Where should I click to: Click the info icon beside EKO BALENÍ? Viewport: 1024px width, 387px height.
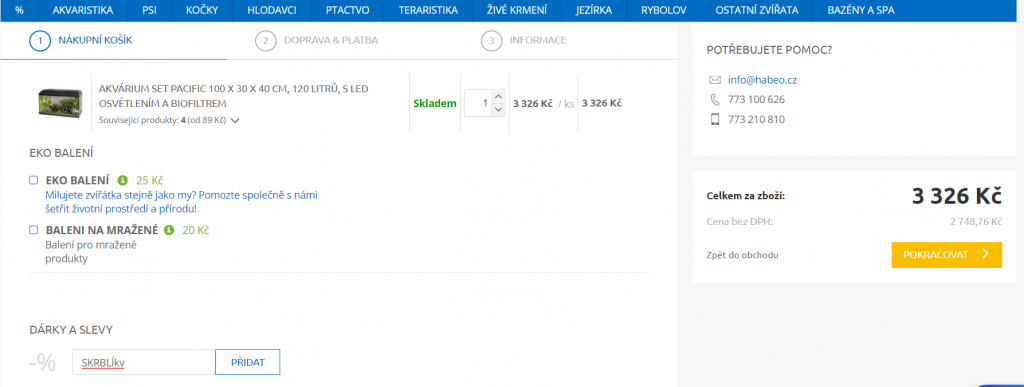[x=122, y=180]
